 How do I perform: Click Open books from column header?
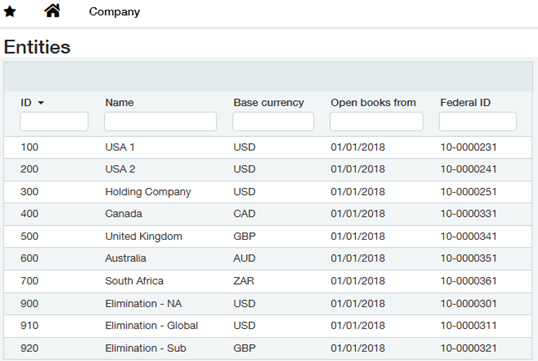[373, 102]
